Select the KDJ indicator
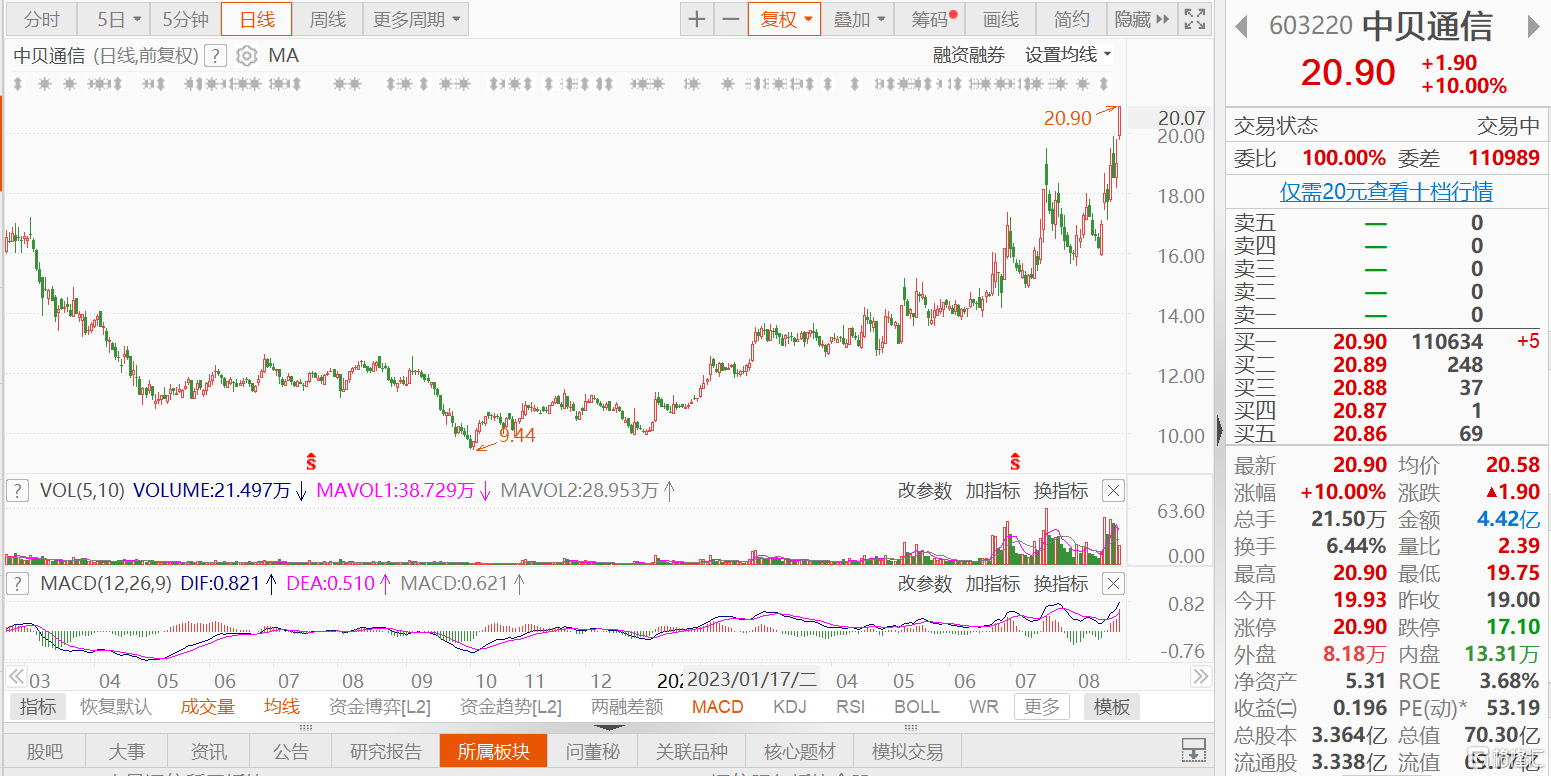The height and width of the screenshot is (776, 1551). (790, 707)
